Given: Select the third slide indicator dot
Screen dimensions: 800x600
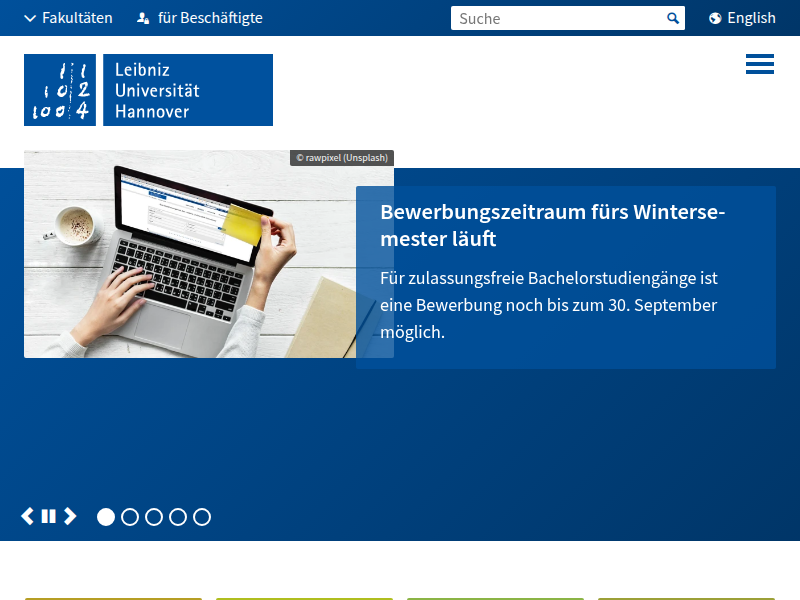Looking at the screenshot, I should (154, 517).
